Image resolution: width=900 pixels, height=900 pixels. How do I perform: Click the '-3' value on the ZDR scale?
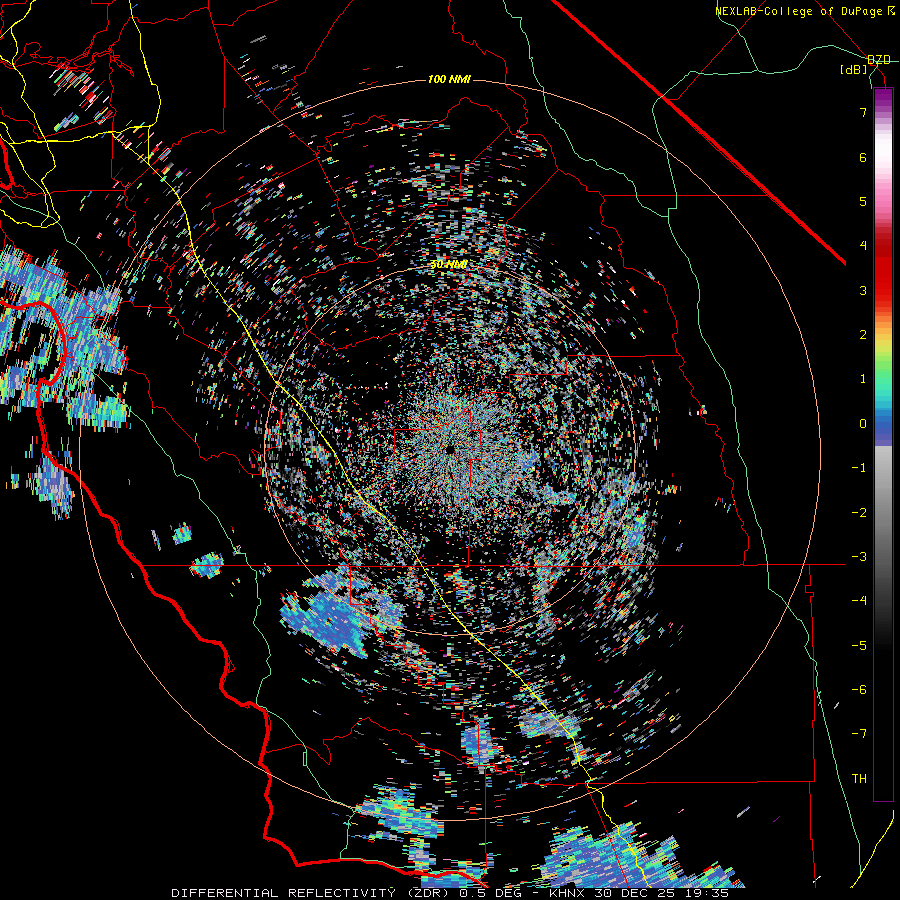(x=859, y=557)
